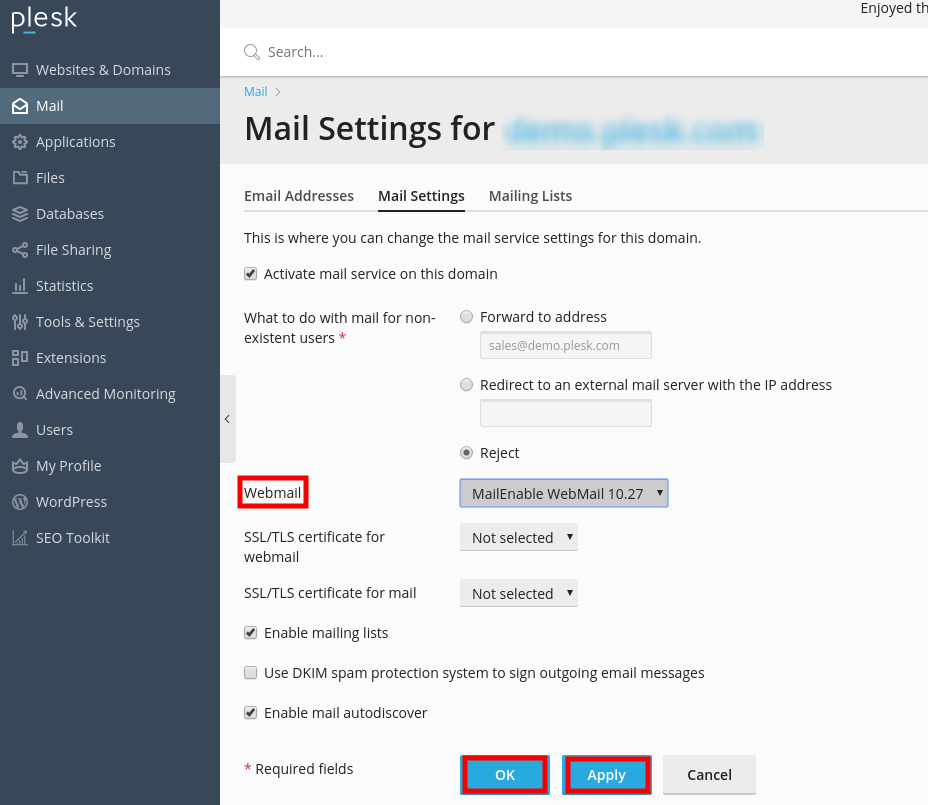This screenshot has width=928, height=805.
Task: Click the Databases stack icon
Action: tap(20, 214)
